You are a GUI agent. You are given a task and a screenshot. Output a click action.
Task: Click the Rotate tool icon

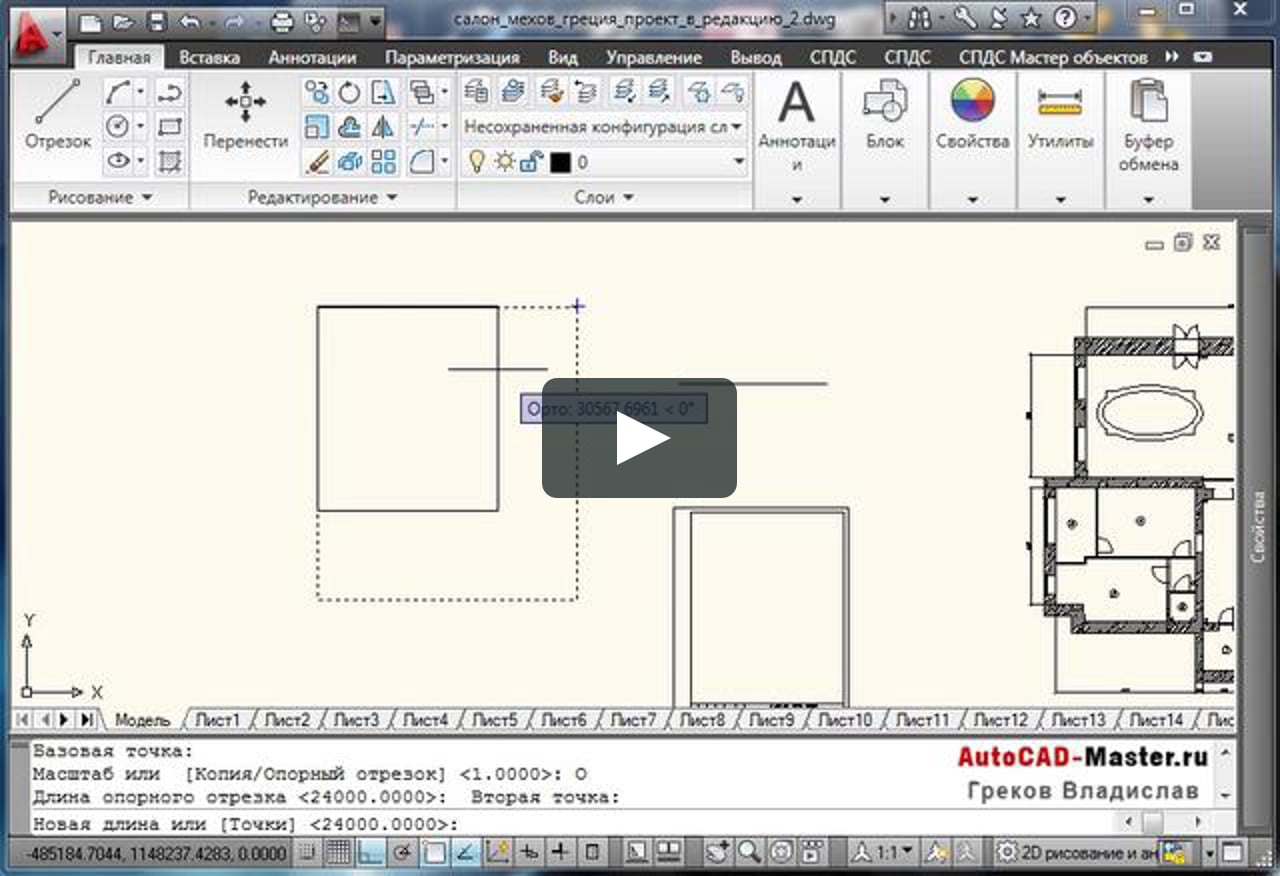[350, 93]
